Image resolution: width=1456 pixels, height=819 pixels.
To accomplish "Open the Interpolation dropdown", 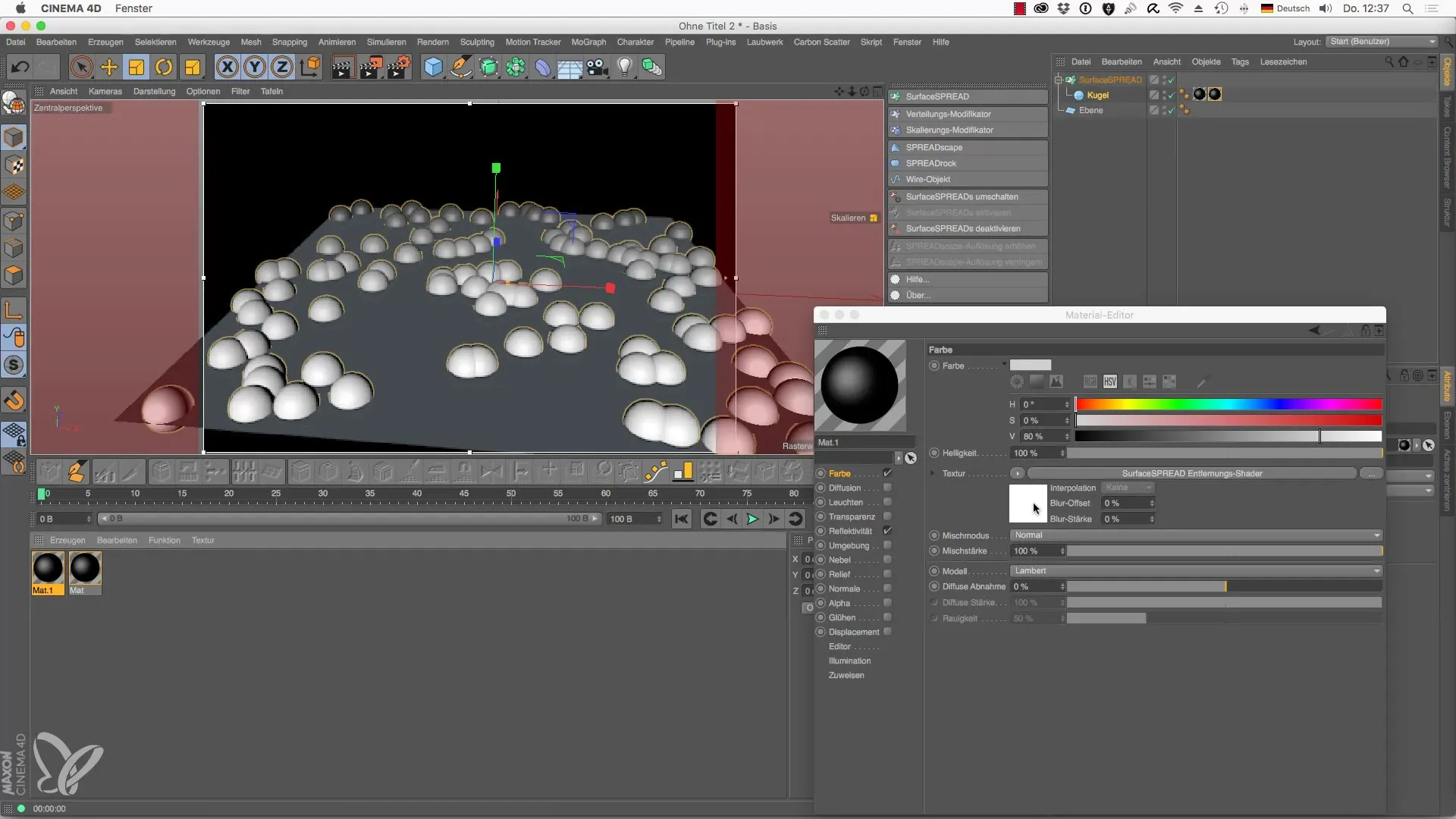I will 1128,488.
